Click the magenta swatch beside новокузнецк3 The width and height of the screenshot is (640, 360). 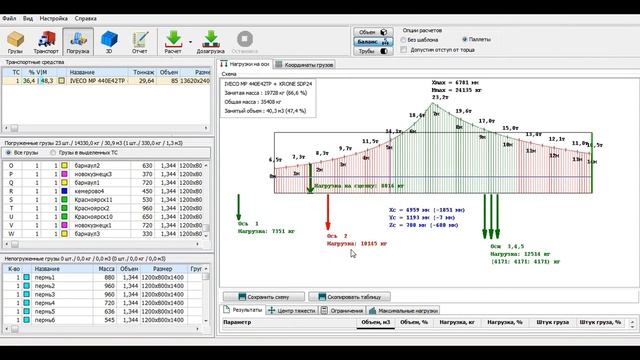(64, 174)
